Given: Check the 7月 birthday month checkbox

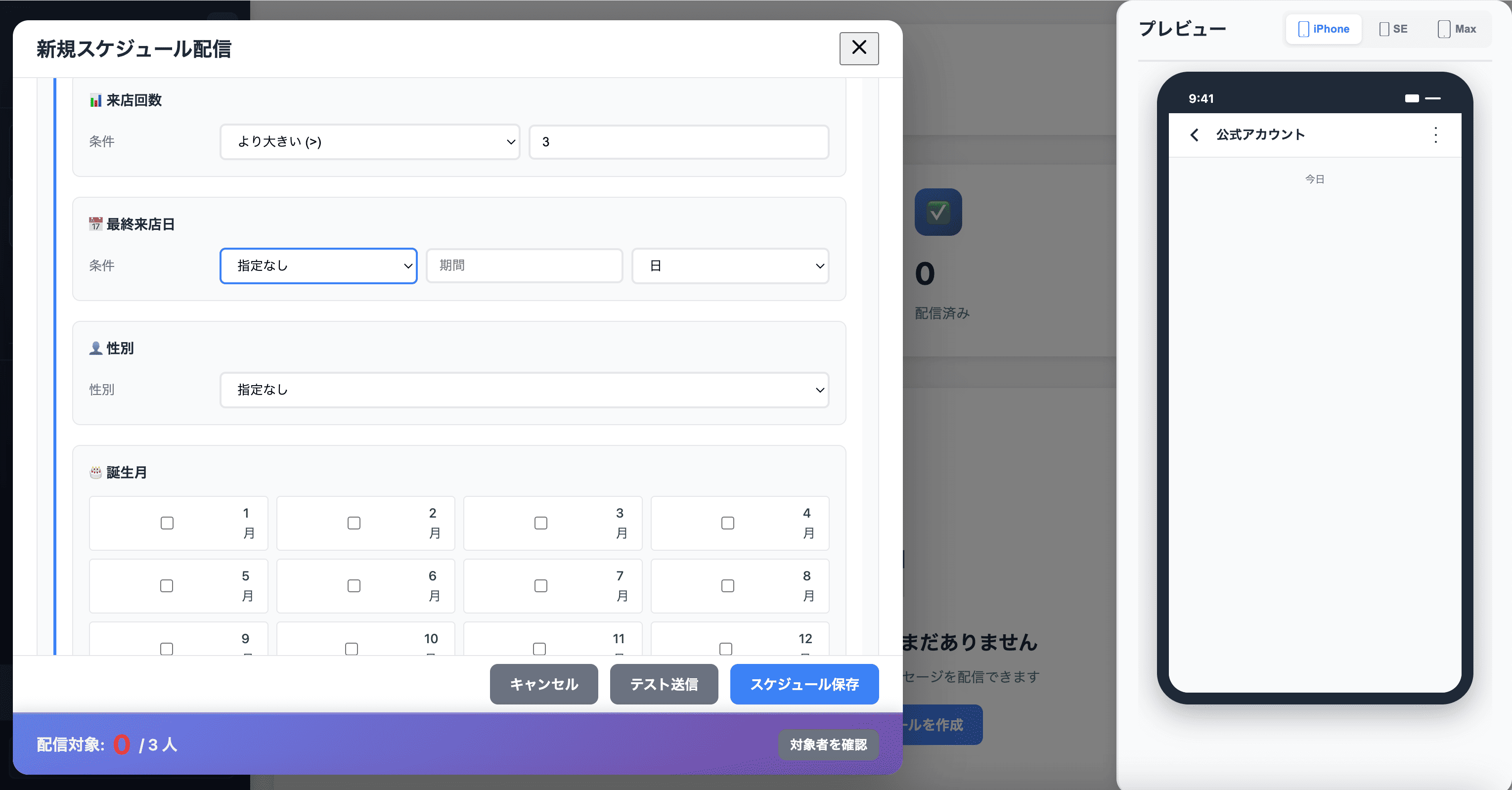Looking at the screenshot, I should [x=540, y=586].
